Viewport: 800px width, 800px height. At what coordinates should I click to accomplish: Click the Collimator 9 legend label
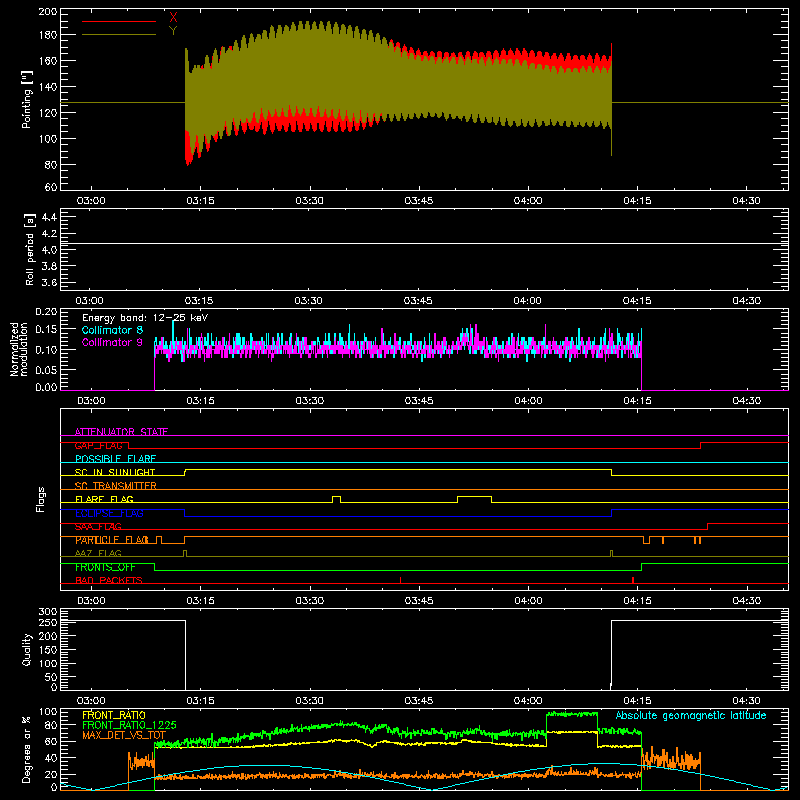click(x=112, y=342)
